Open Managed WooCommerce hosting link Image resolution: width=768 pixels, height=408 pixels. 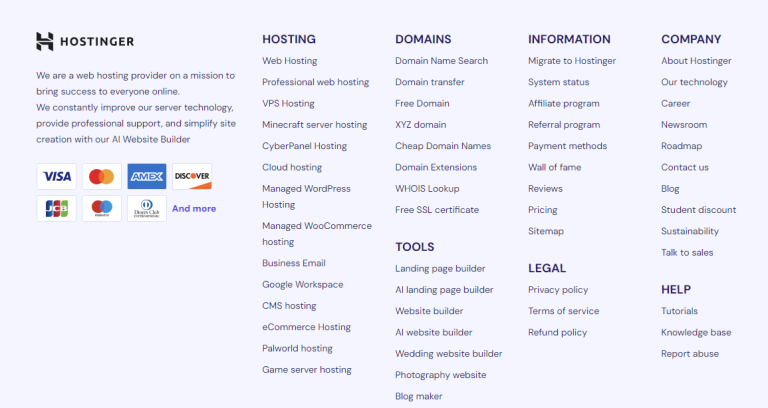(x=317, y=234)
